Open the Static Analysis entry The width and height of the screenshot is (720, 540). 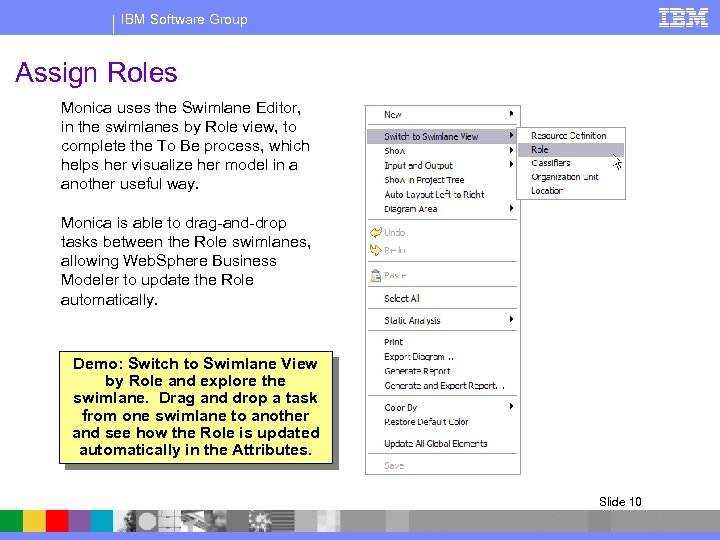click(x=443, y=321)
